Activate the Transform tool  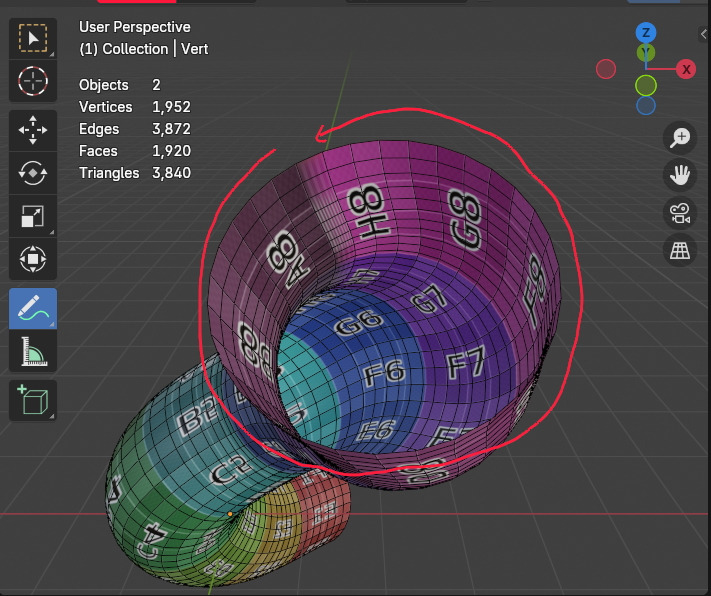pyautogui.click(x=33, y=259)
